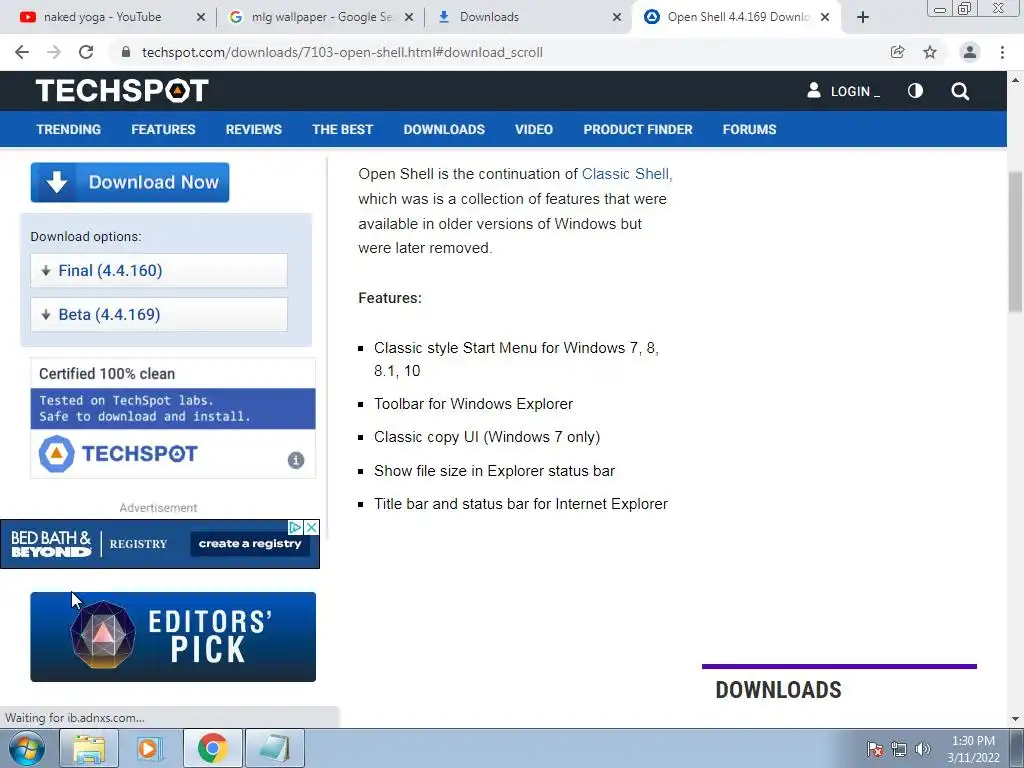Open Chrome three-dot menu

click(x=1002, y=52)
